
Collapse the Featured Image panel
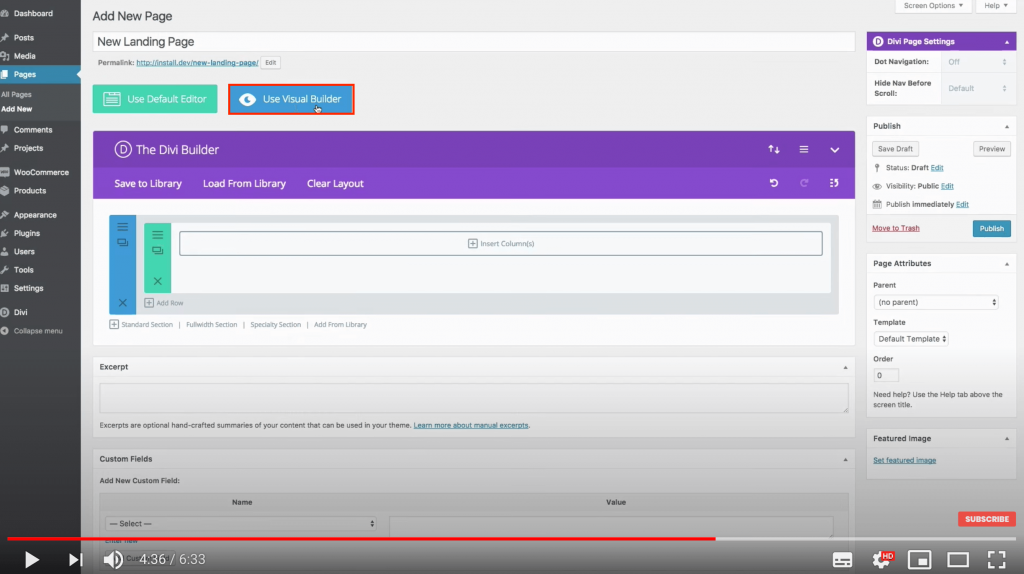click(x=1006, y=439)
